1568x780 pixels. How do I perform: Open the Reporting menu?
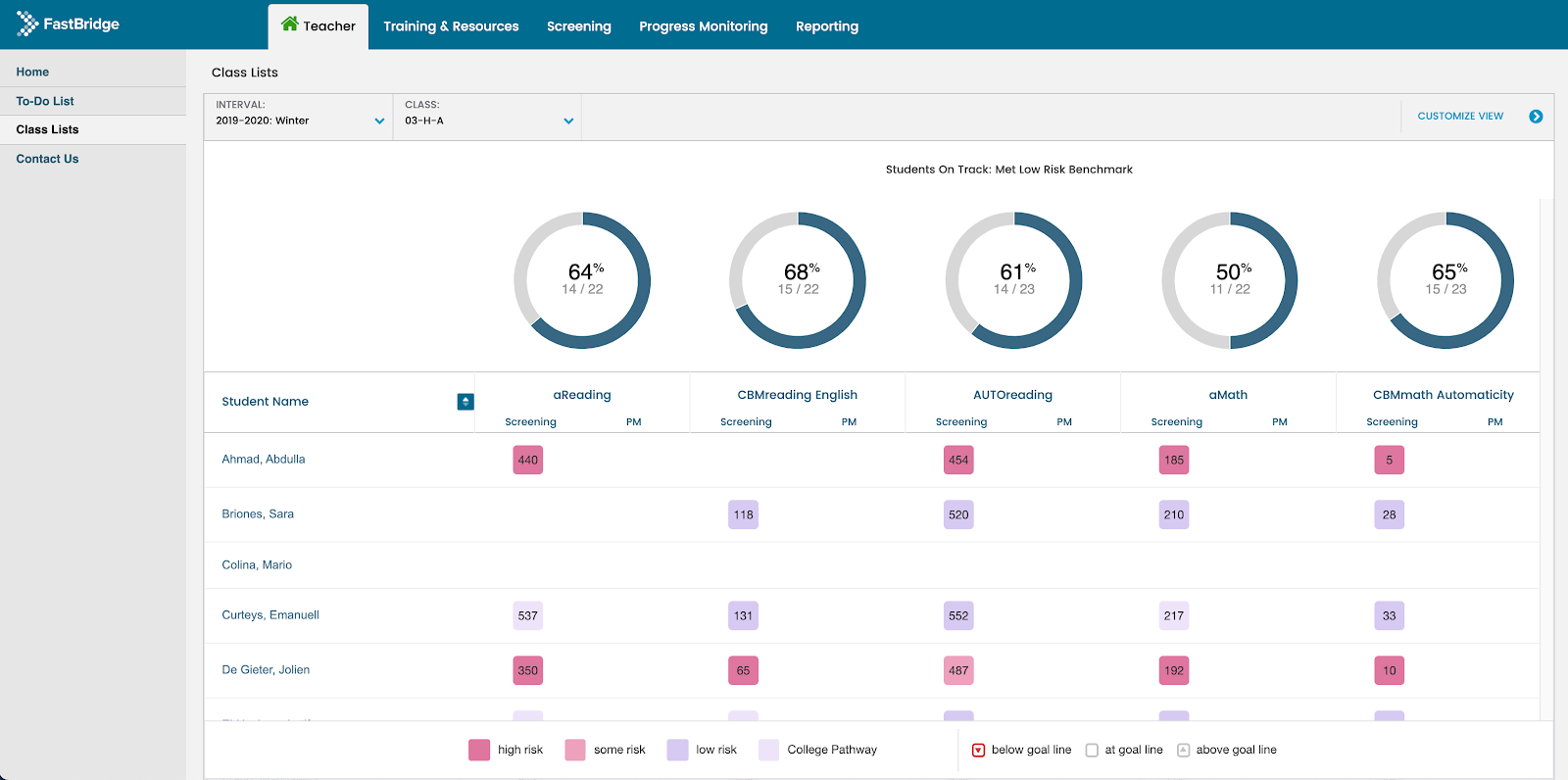pos(827,26)
